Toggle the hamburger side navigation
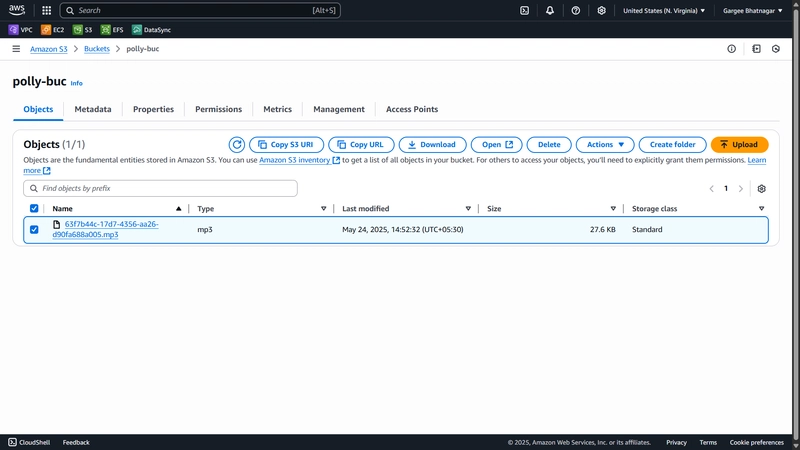Screen dimensions: 800x450 (x=16, y=49)
